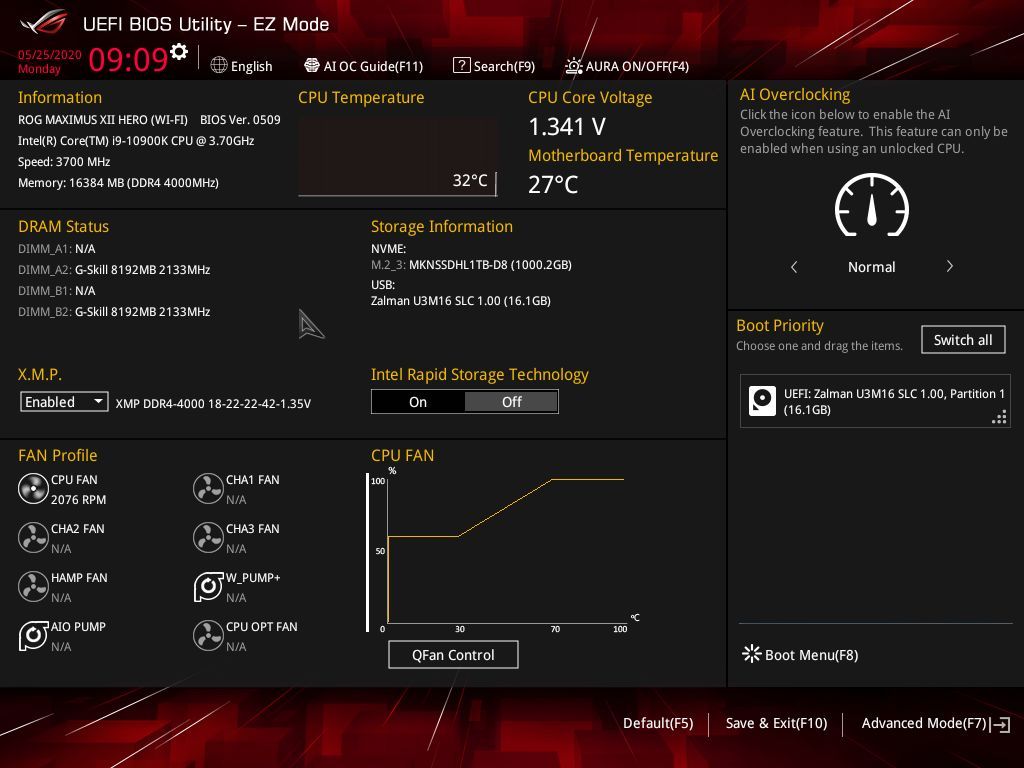Click the 32°C CPU temperature reading

(470, 180)
